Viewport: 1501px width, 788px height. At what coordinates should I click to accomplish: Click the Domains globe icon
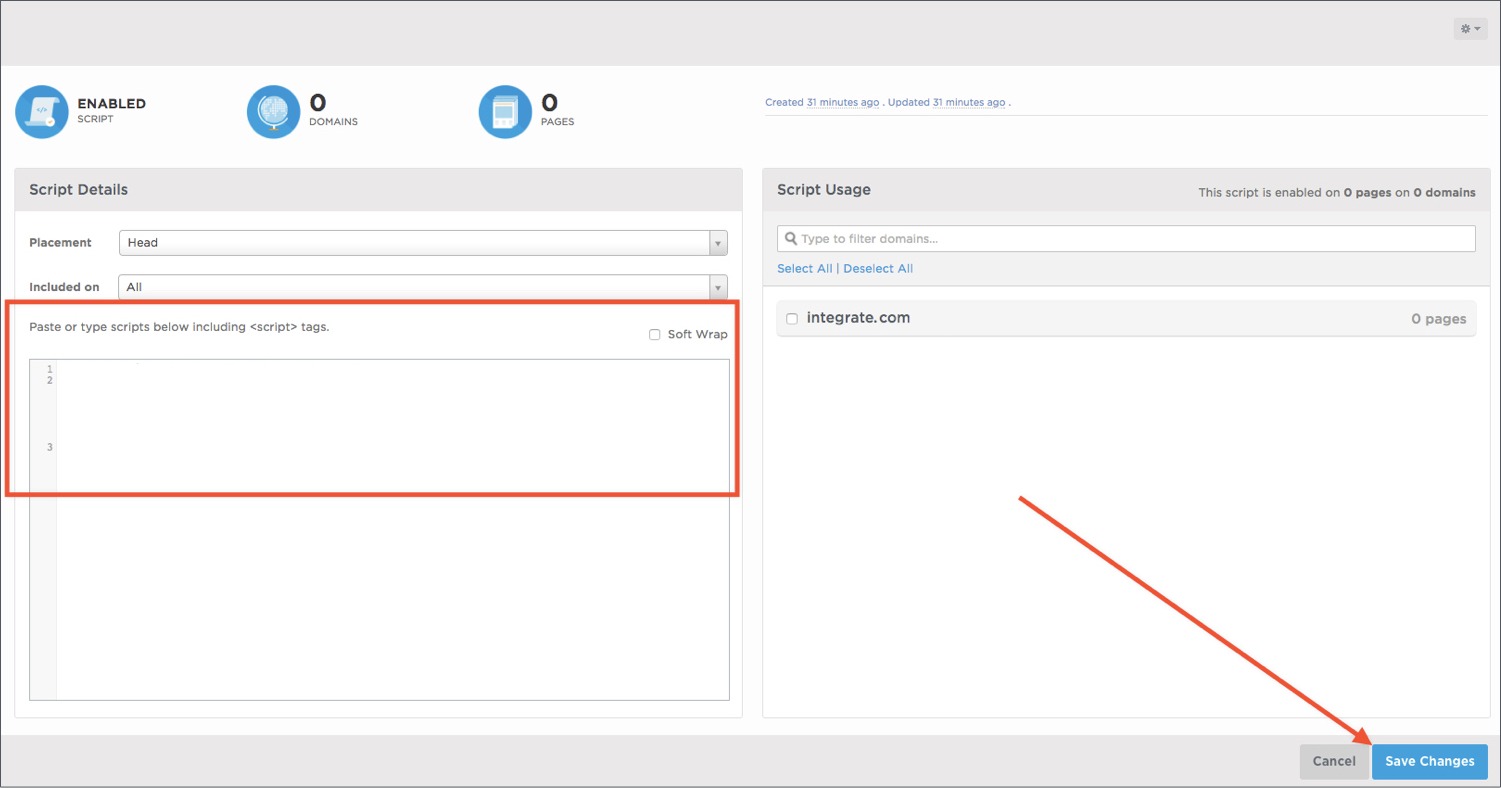[x=274, y=112]
